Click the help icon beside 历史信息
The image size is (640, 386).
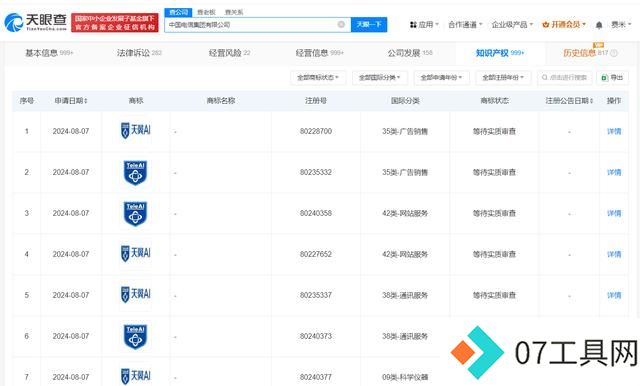[x=614, y=53]
